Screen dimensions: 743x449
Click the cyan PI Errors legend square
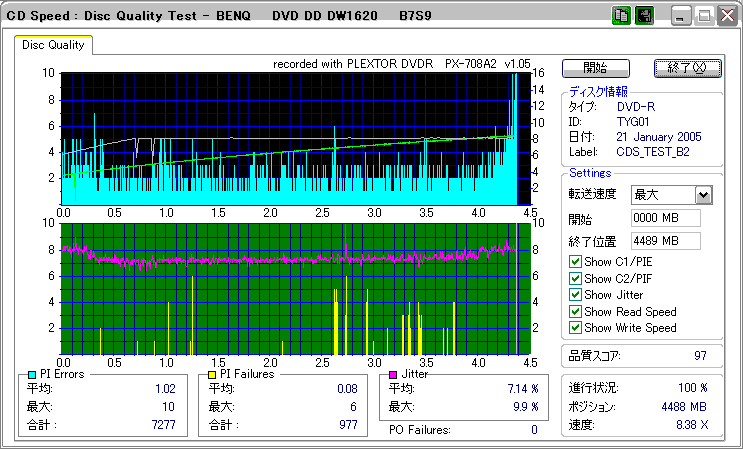pos(32,374)
